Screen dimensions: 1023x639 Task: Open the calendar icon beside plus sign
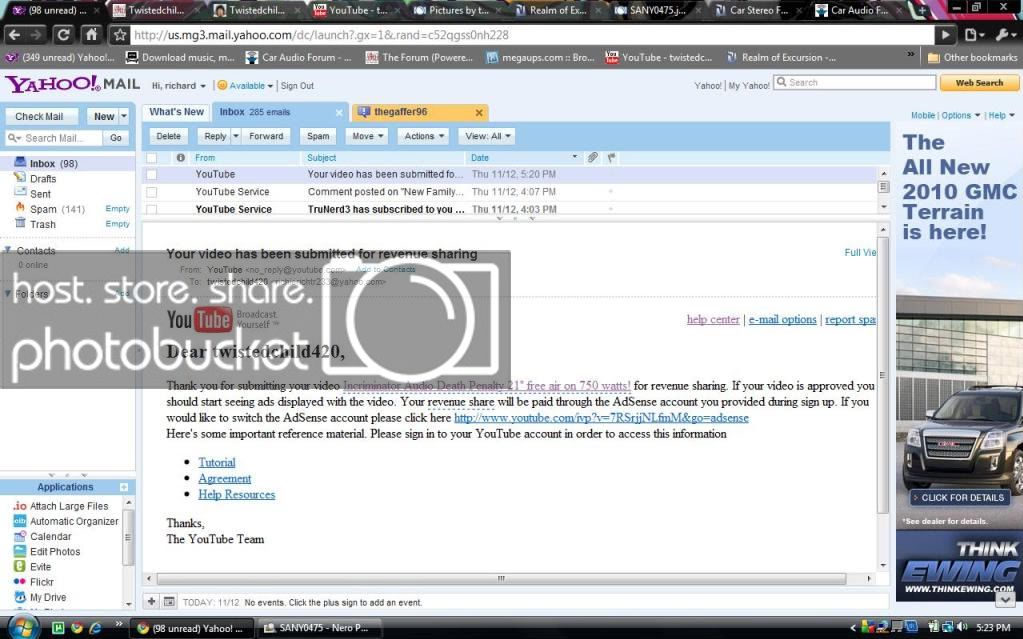[169, 601]
